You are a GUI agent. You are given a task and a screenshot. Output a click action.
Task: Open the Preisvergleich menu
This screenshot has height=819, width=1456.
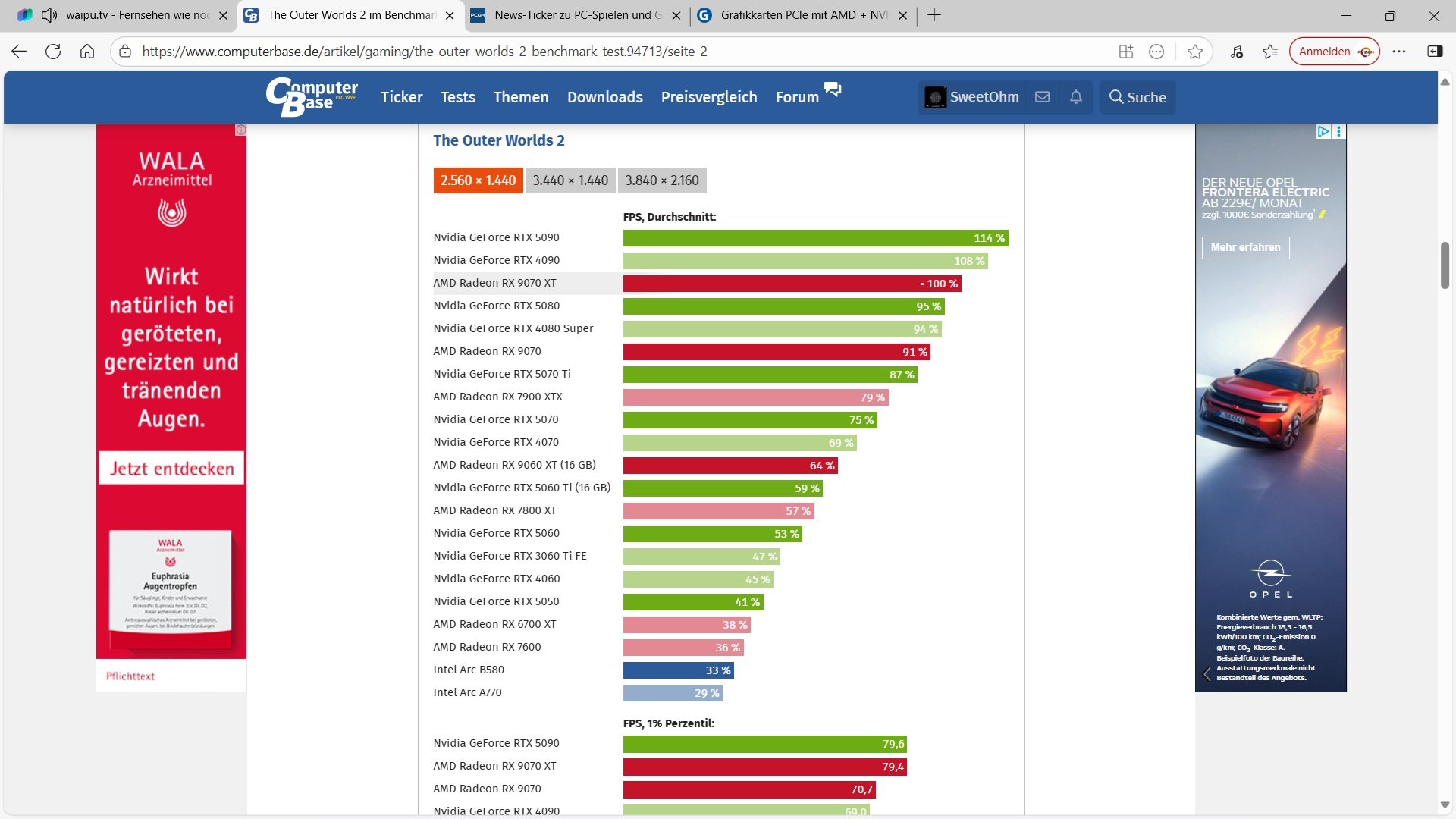709,97
